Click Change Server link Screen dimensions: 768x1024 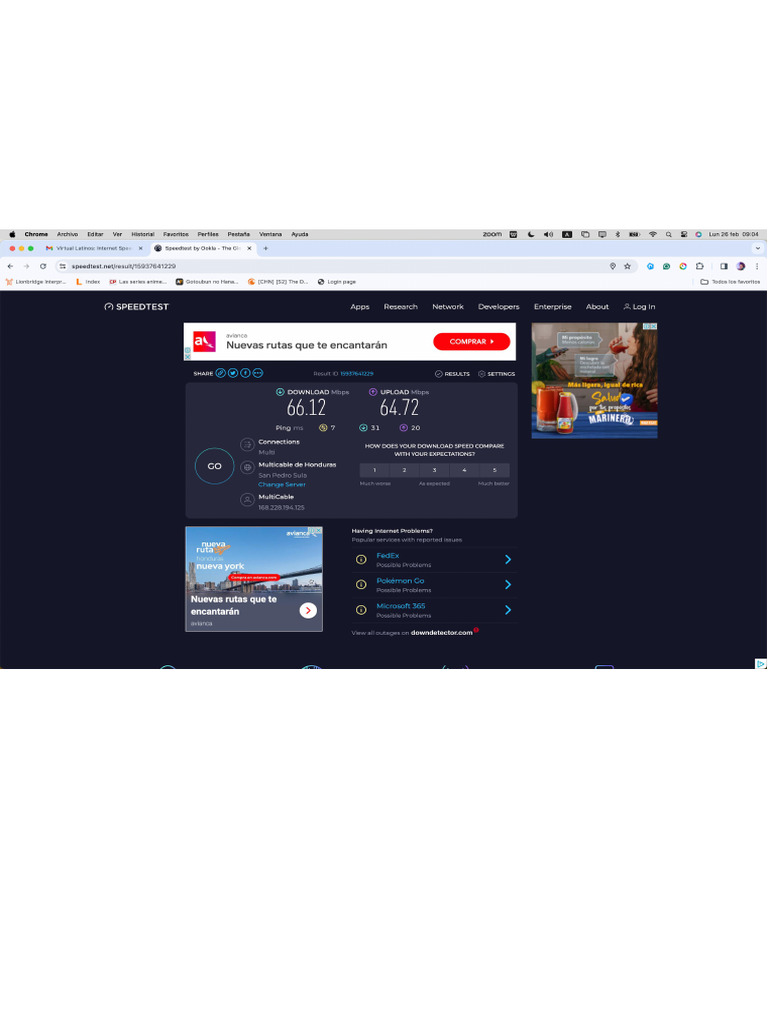281,485
